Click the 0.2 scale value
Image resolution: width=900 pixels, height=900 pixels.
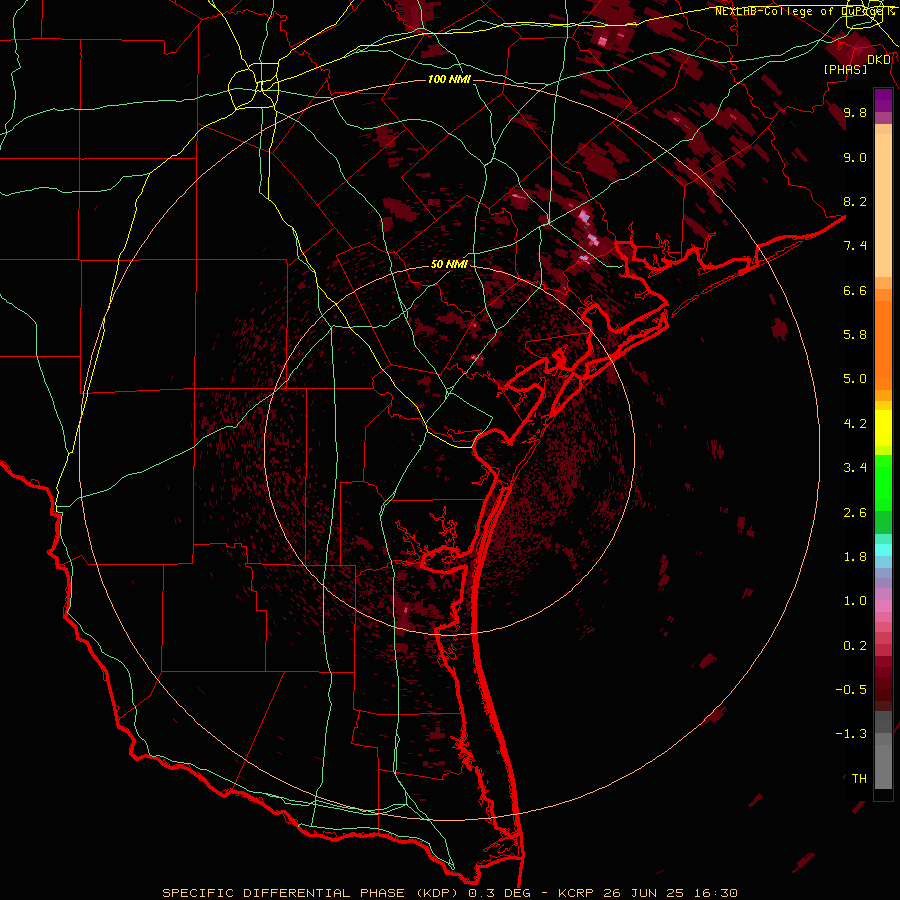tap(855, 646)
